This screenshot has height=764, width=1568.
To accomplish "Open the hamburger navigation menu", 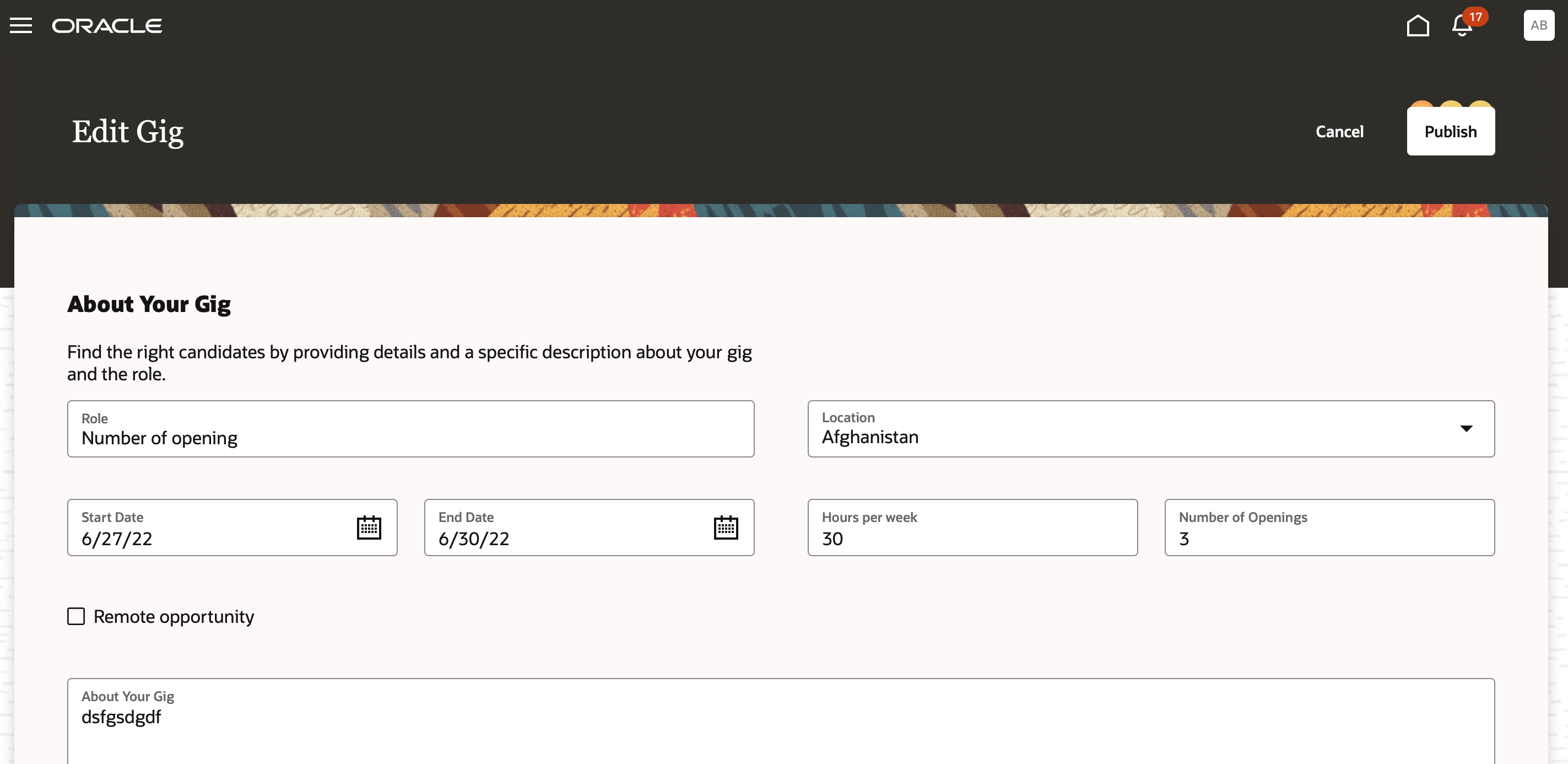I will (x=21, y=25).
